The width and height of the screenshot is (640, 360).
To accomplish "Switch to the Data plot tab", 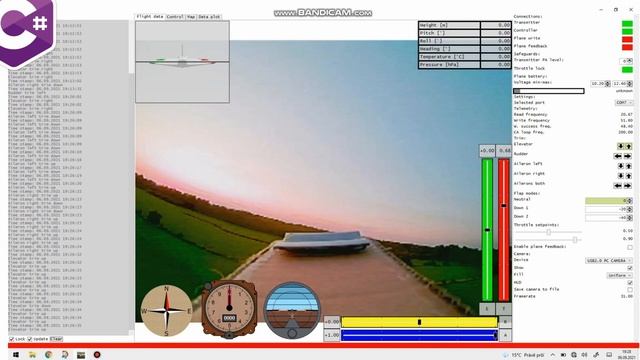I will 209,17.
